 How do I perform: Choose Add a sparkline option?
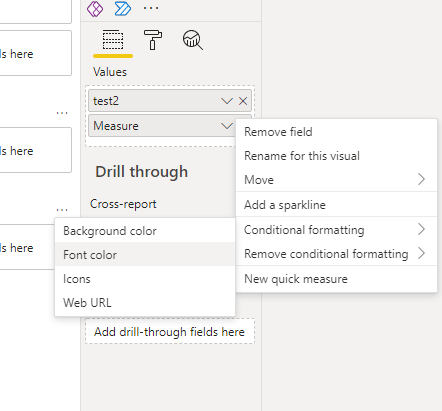click(336, 205)
